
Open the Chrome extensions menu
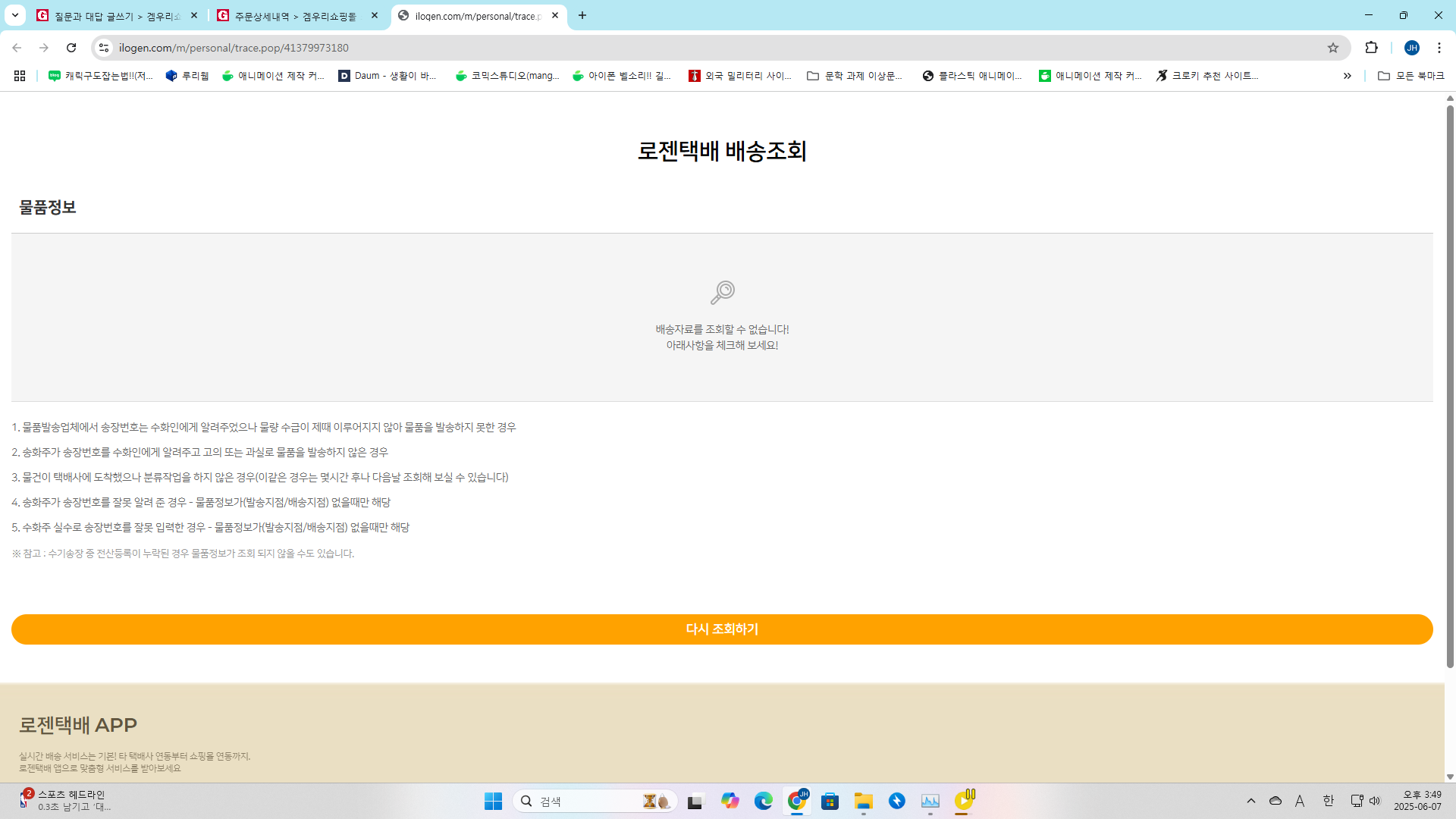pos(1371,48)
